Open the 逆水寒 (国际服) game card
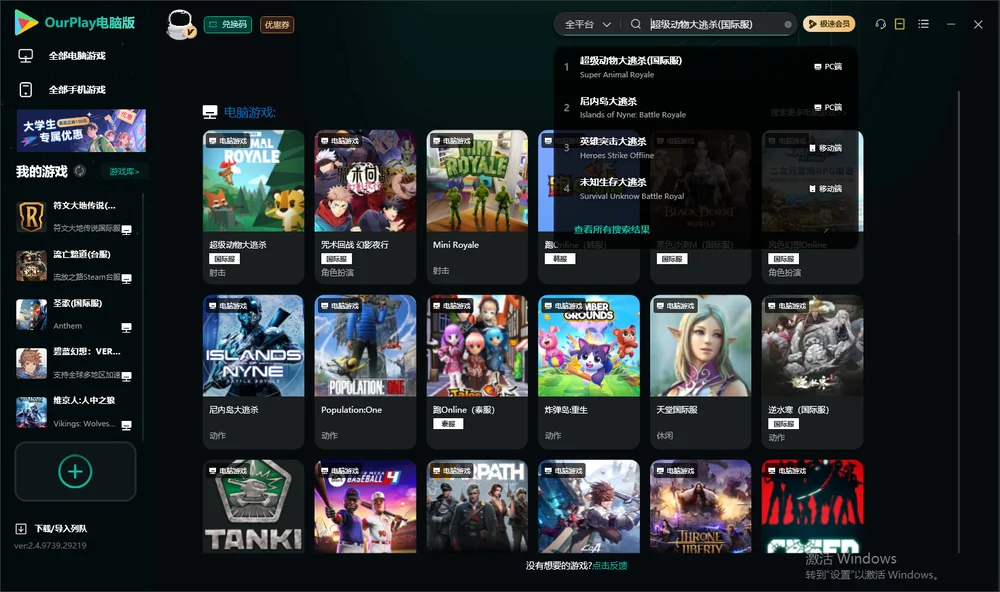The height and width of the screenshot is (592, 1000). [812, 371]
